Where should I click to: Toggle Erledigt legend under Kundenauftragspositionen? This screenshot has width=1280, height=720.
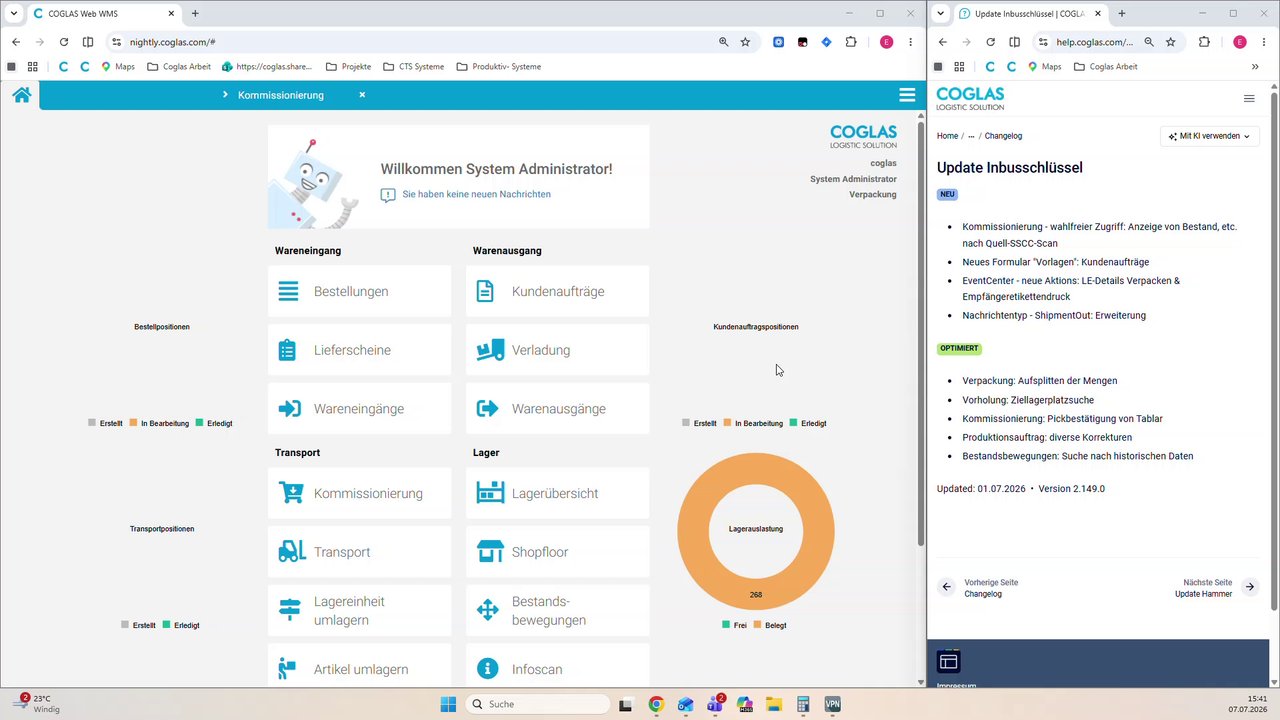[x=808, y=423]
